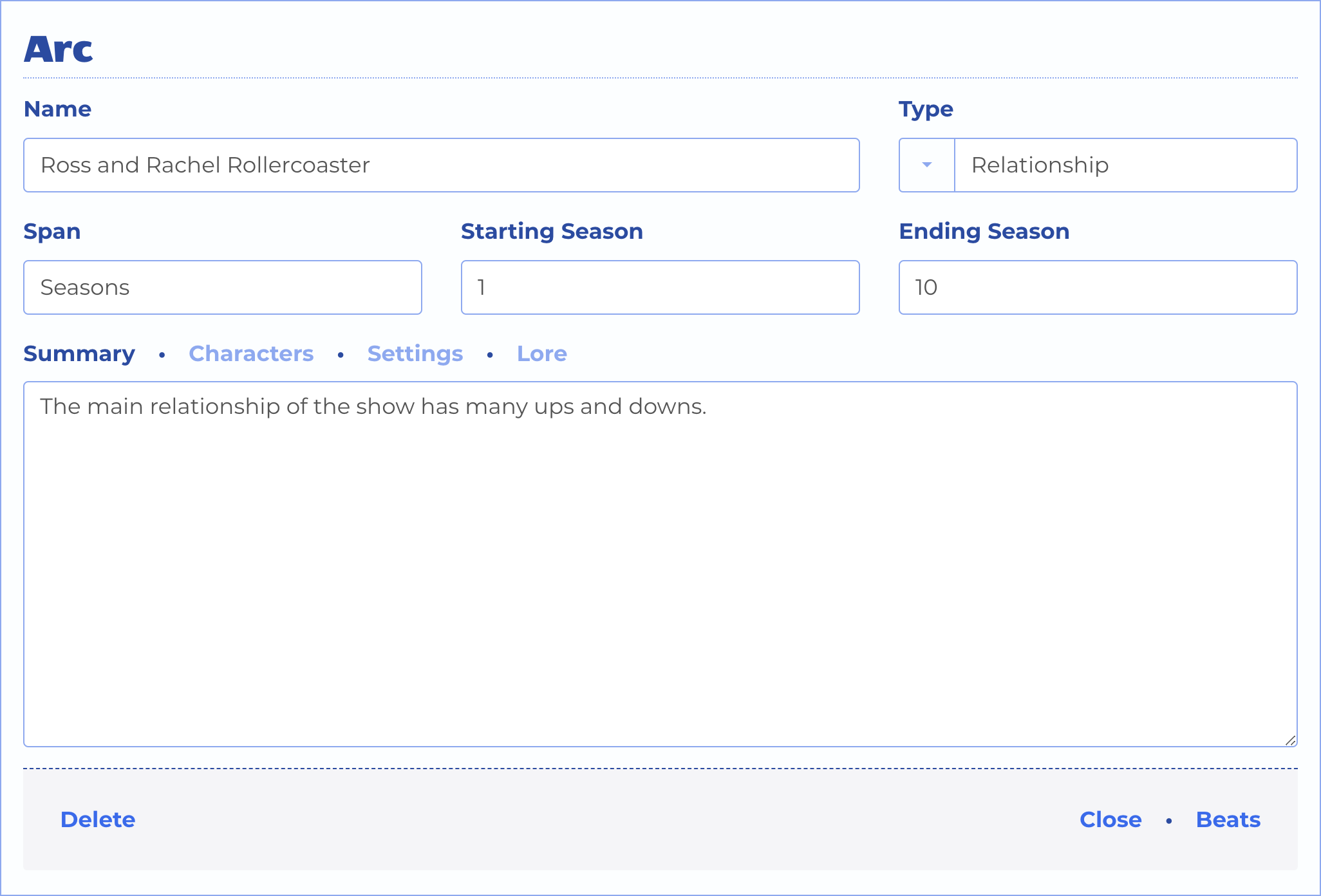Click the Arc heading
Screen dimensions: 1321x896
tap(59, 49)
